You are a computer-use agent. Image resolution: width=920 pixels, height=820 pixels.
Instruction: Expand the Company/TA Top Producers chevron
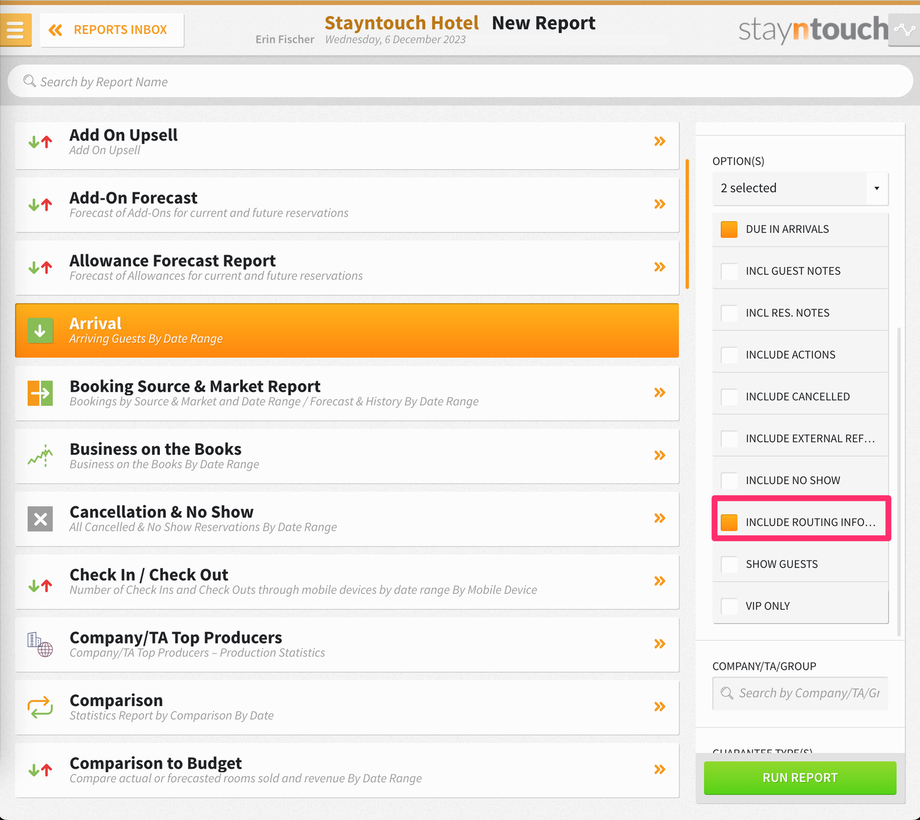click(659, 643)
